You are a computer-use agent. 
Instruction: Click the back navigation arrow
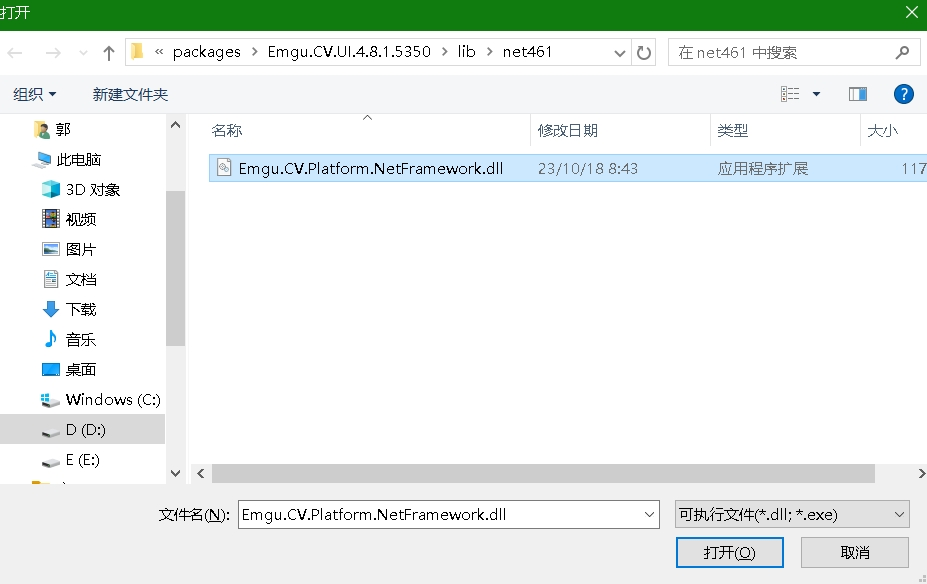(x=15, y=52)
